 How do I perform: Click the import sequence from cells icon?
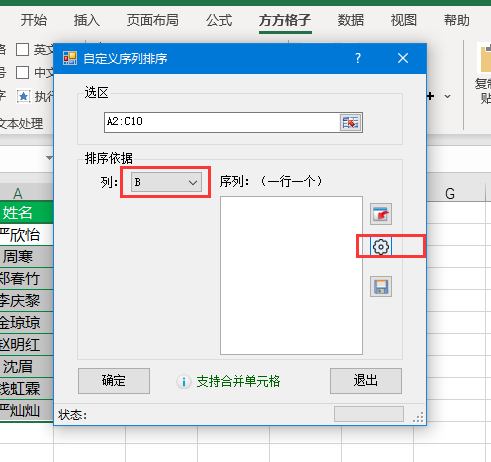point(381,214)
